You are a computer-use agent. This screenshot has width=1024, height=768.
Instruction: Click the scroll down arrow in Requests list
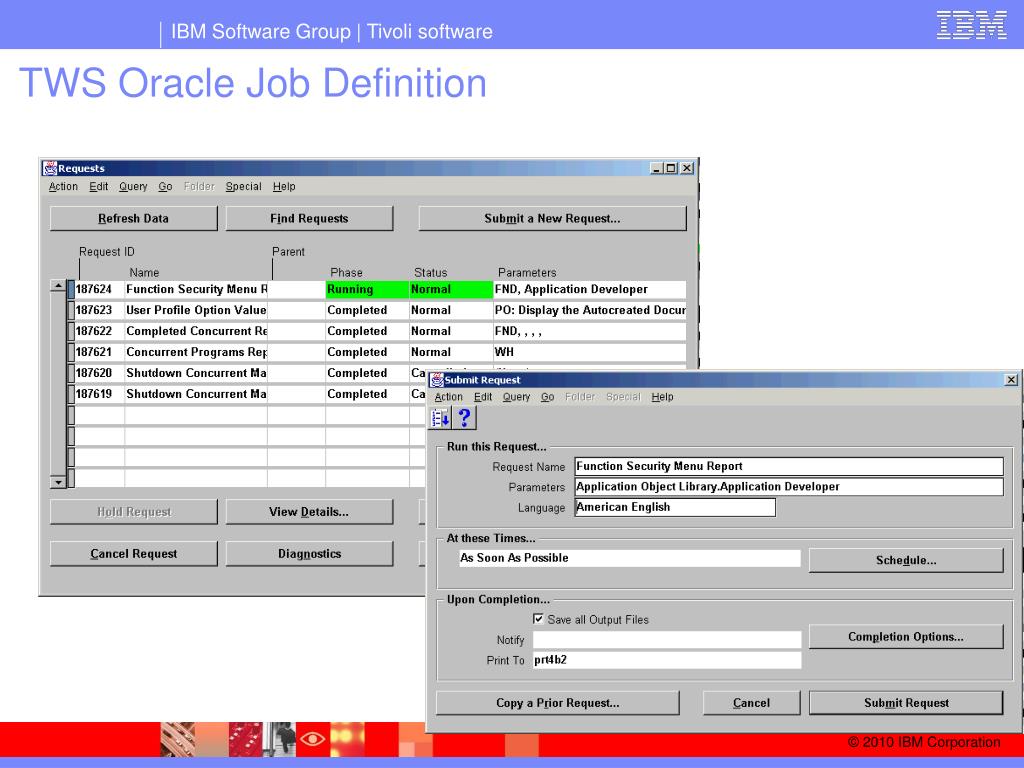pos(58,482)
